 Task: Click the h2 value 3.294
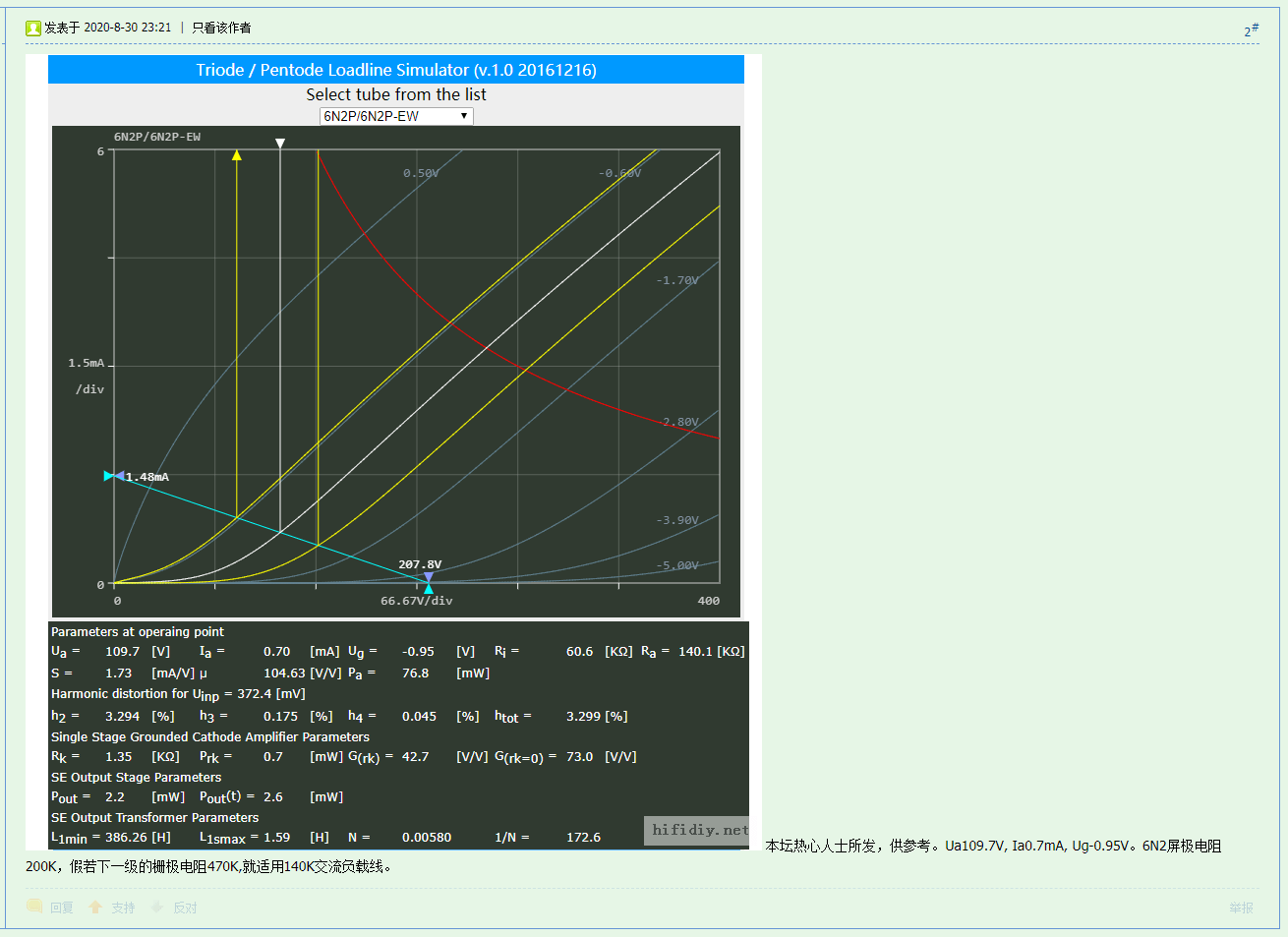123,717
